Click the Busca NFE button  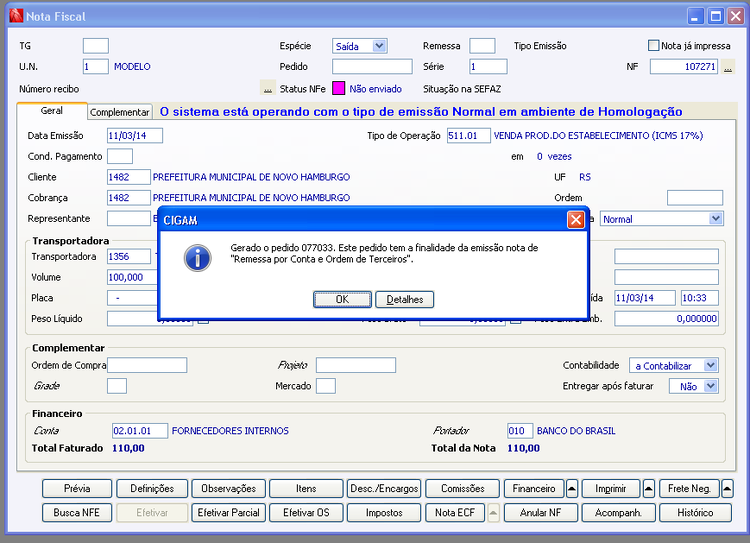(77, 513)
